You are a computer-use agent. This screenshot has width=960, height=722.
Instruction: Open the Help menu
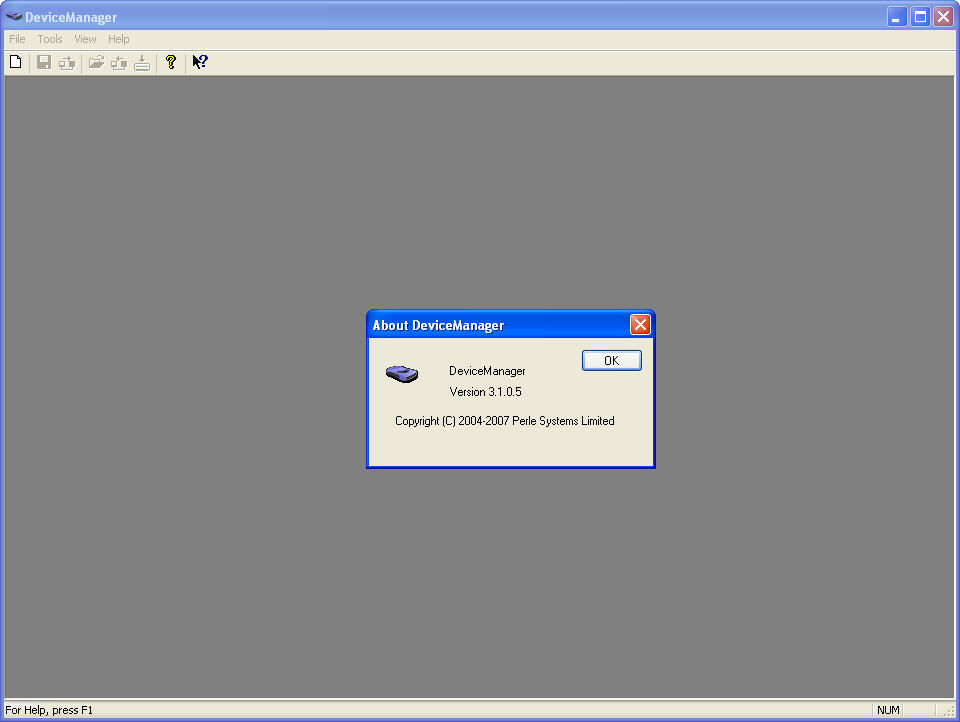[x=119, y=39]
